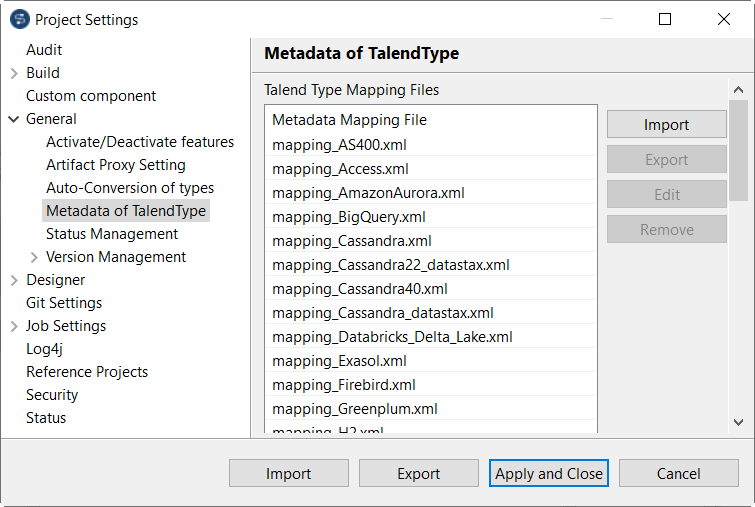This screenshot has width=755, height=507.
Task: Go to Status Management settings
Action: pos(112,234)
